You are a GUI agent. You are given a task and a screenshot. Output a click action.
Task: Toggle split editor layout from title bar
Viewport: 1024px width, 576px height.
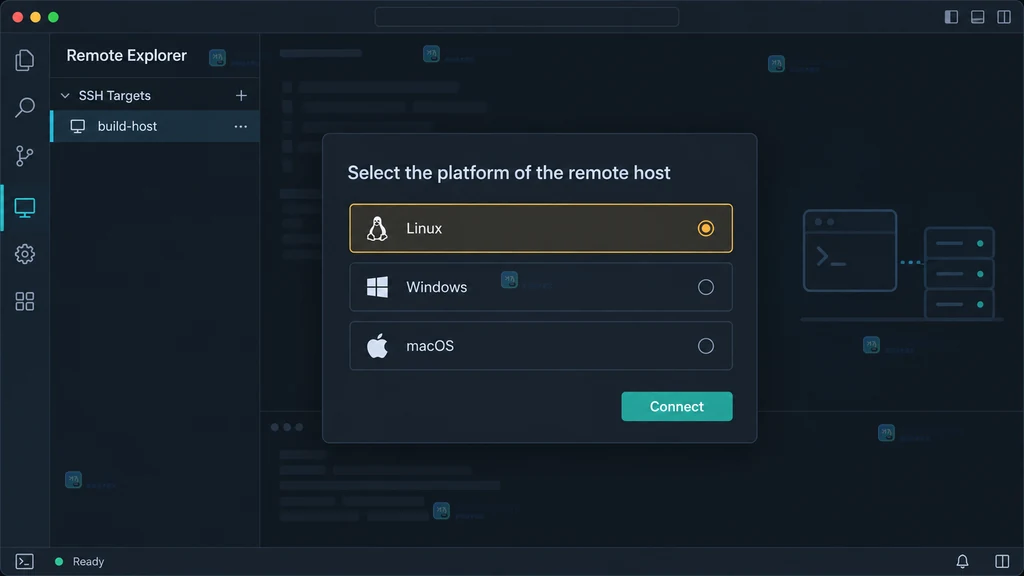pyautogui.click(x=1004, y=17)
